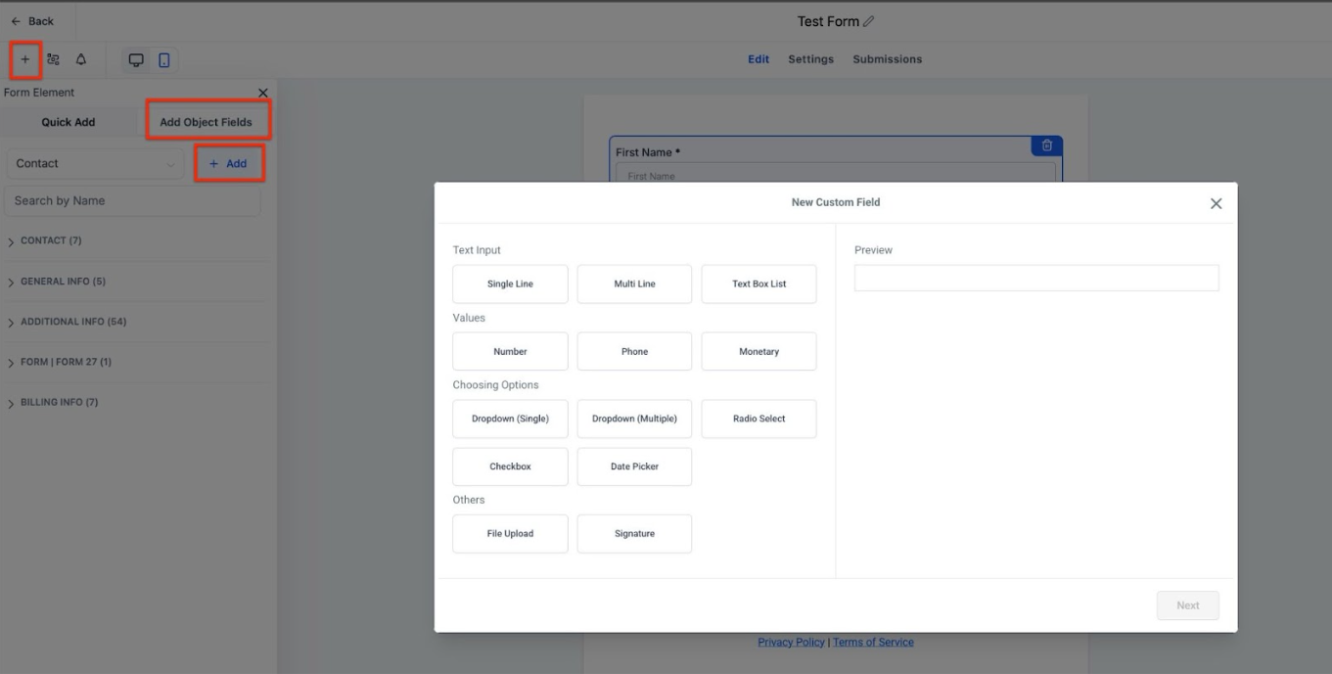The image size is (1332, 674).
Task: Expand the BILLING INFO section
Action: pyautogui.click(x=58, y=403)
